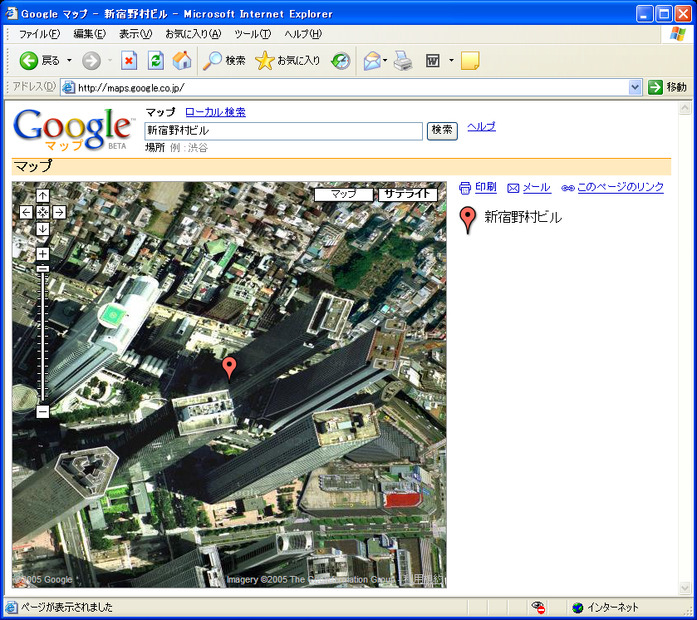Open the 編集(E) menu

tap(89, 34)
